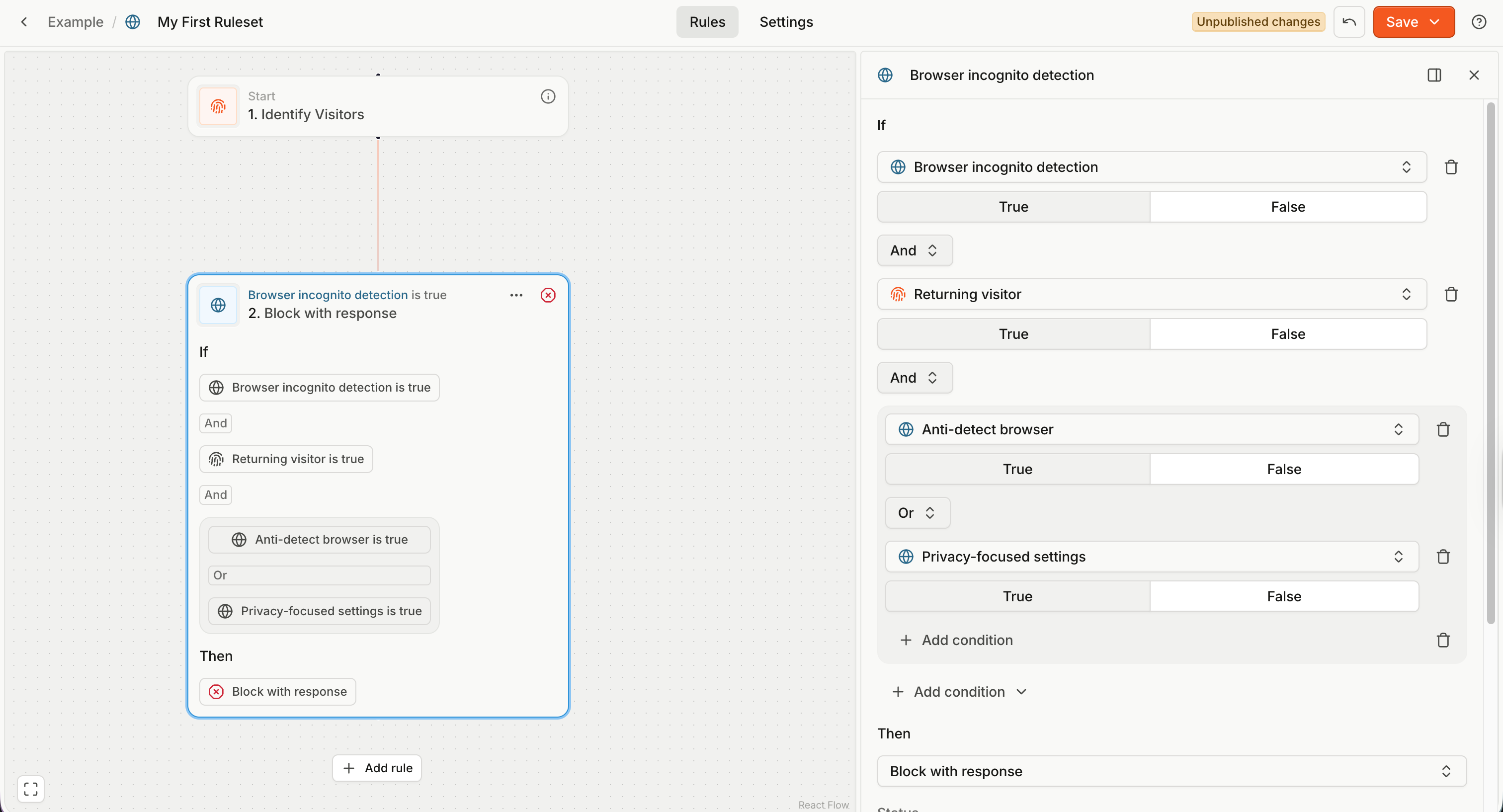Viewport: 1503px width, 812px height.
Task: Open three-dot menu on Block rule card
Action: point(516,295)
